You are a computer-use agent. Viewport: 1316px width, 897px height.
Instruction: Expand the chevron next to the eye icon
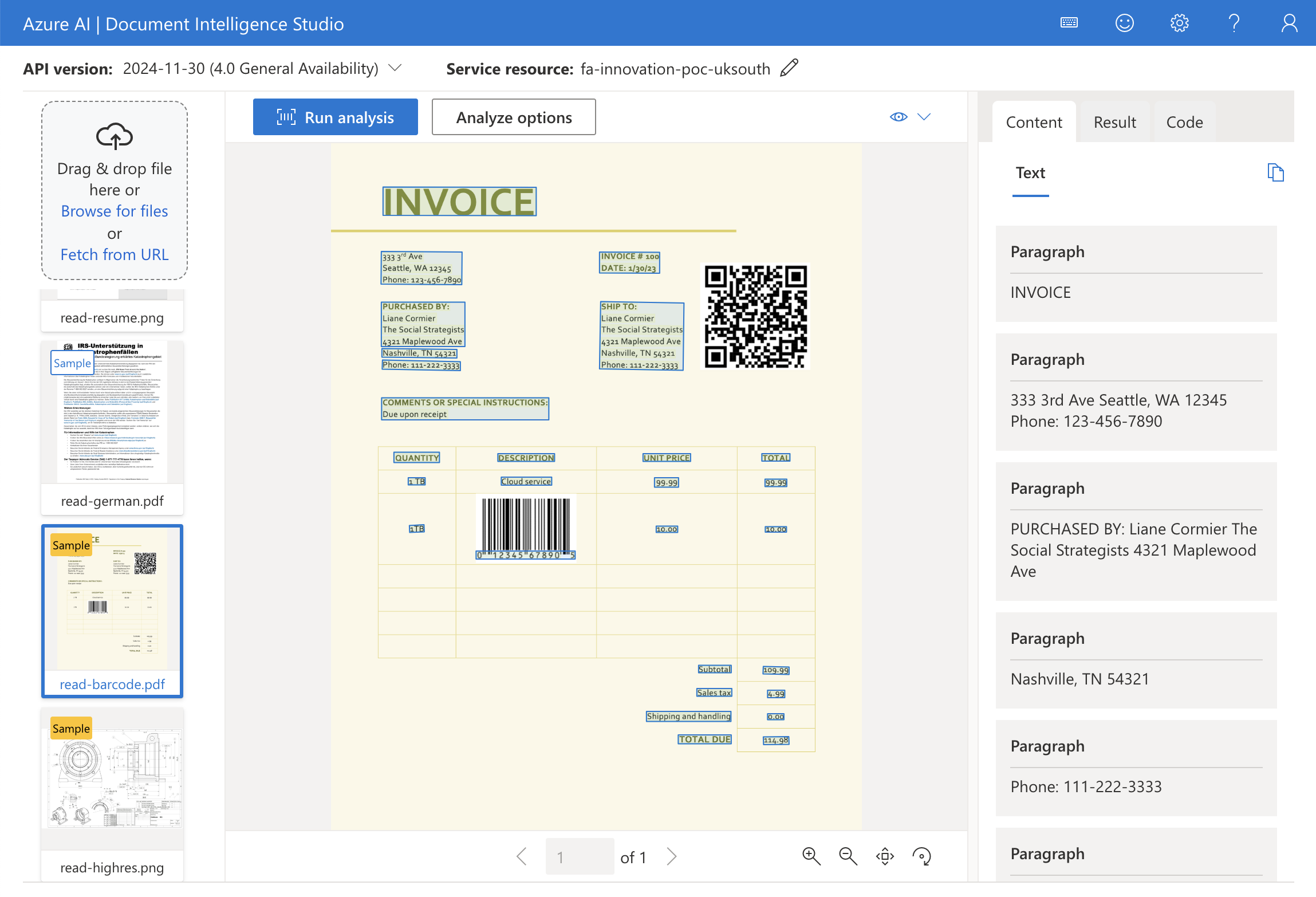[924, 117]
